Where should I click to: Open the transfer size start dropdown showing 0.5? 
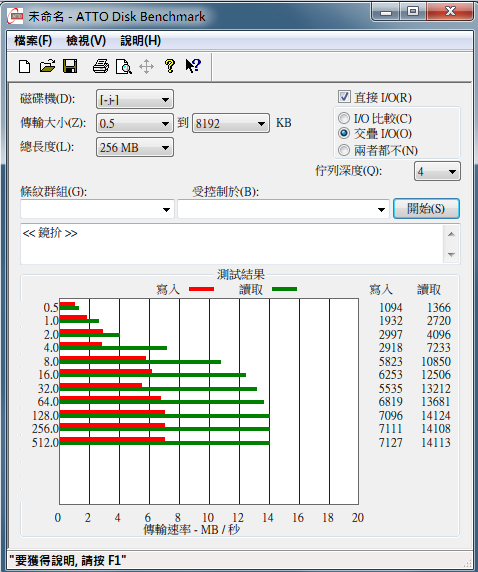(x=135, y=123)
